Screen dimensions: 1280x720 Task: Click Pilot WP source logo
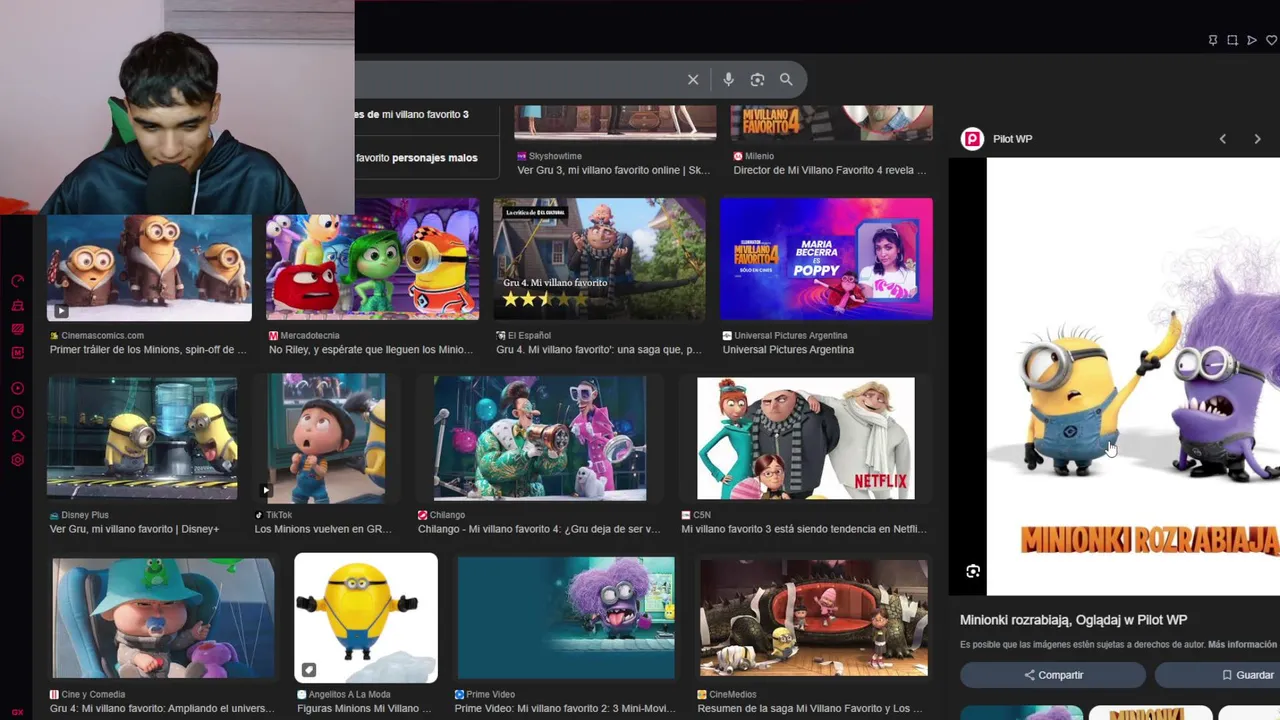[972, 139]
